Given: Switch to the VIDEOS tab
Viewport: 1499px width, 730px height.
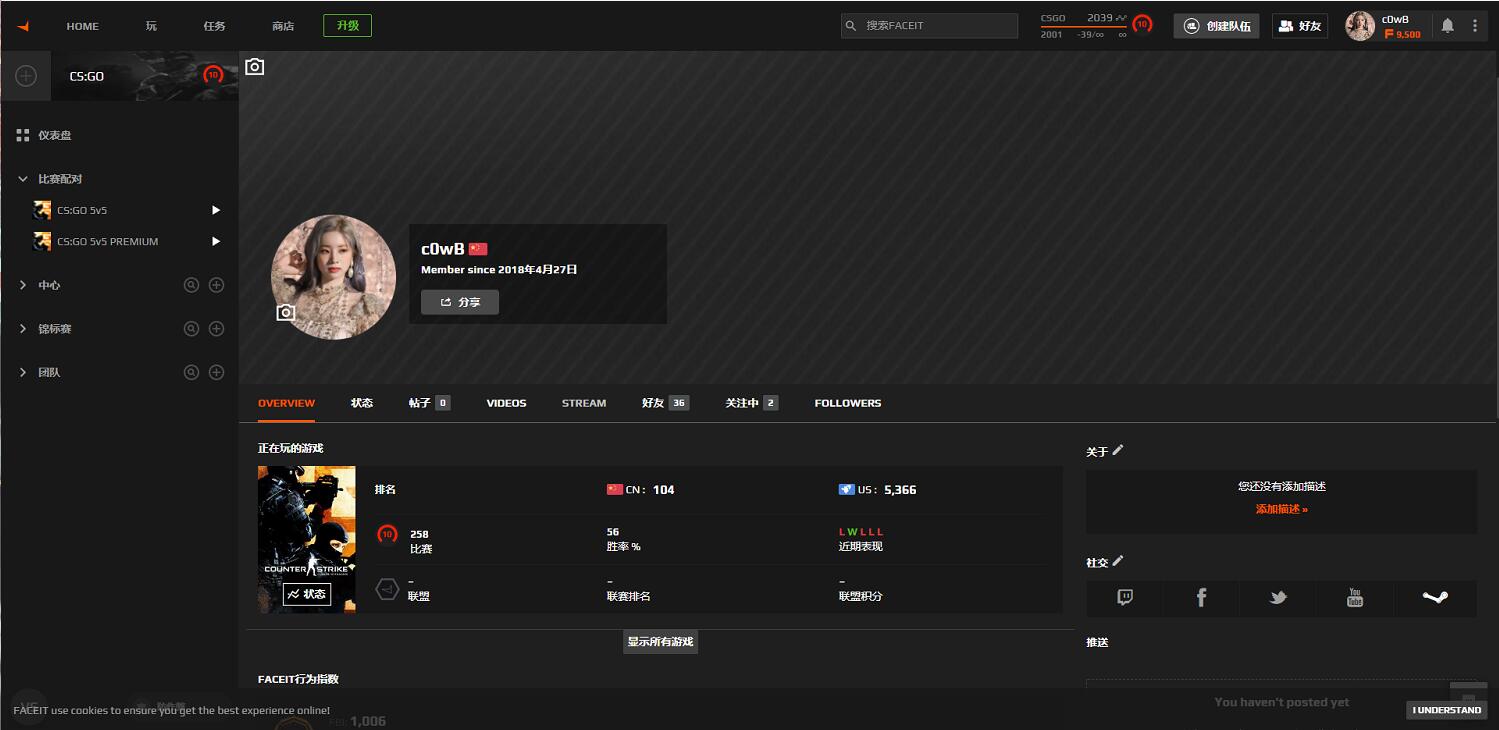Looking at the screenshot, I should click(x=506, y=403).
